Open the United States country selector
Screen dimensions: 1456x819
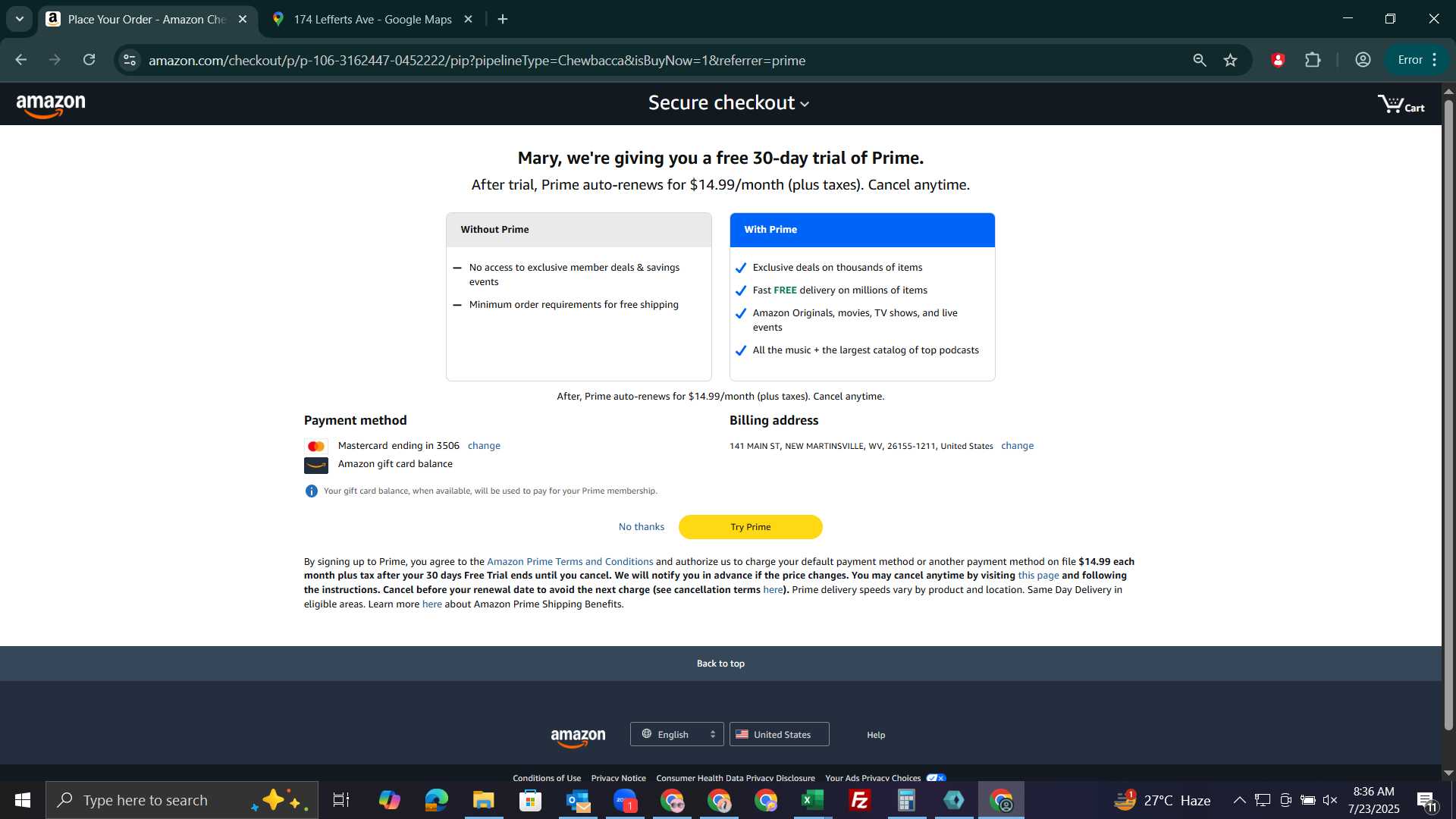tap(779, 734)
